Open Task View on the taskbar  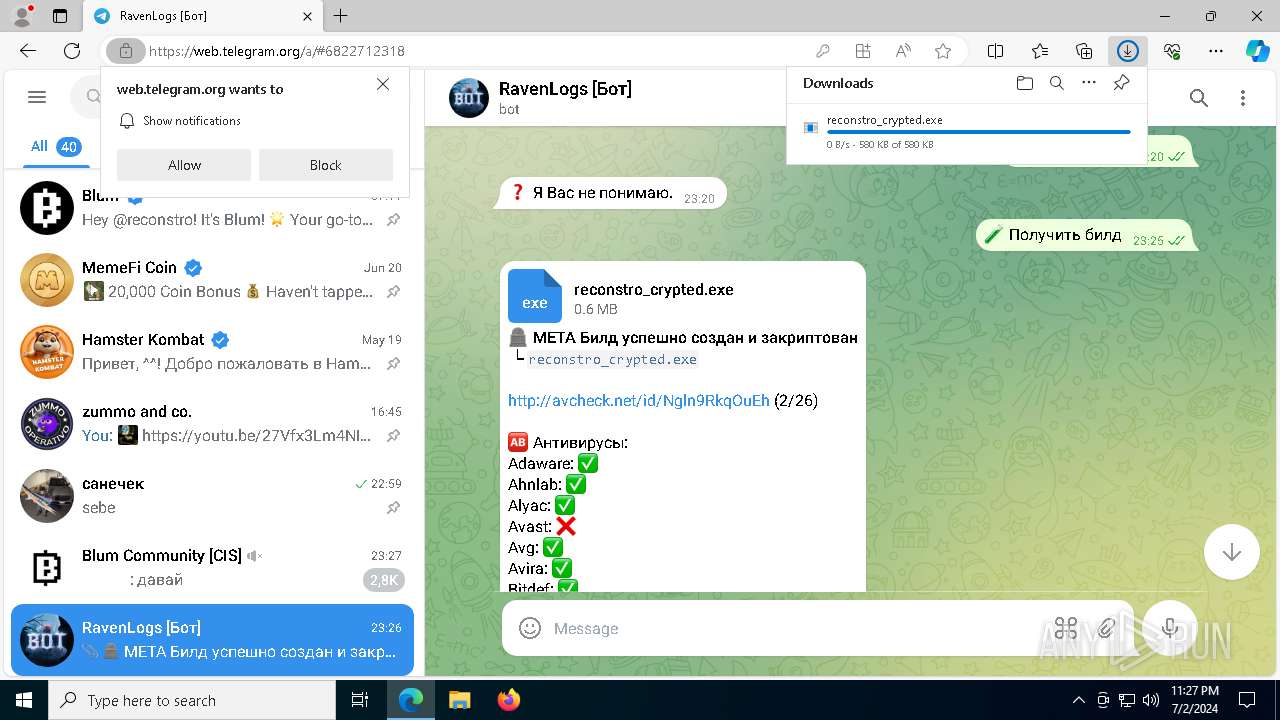pyautogui.click(x=361, y=700)
